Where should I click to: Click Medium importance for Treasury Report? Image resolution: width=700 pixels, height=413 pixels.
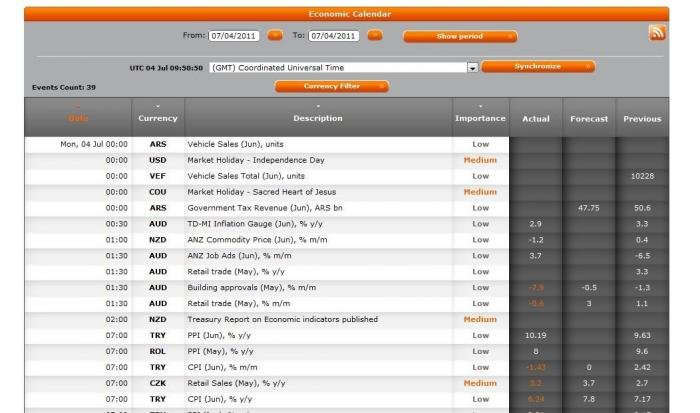click(x=480, y=320)
